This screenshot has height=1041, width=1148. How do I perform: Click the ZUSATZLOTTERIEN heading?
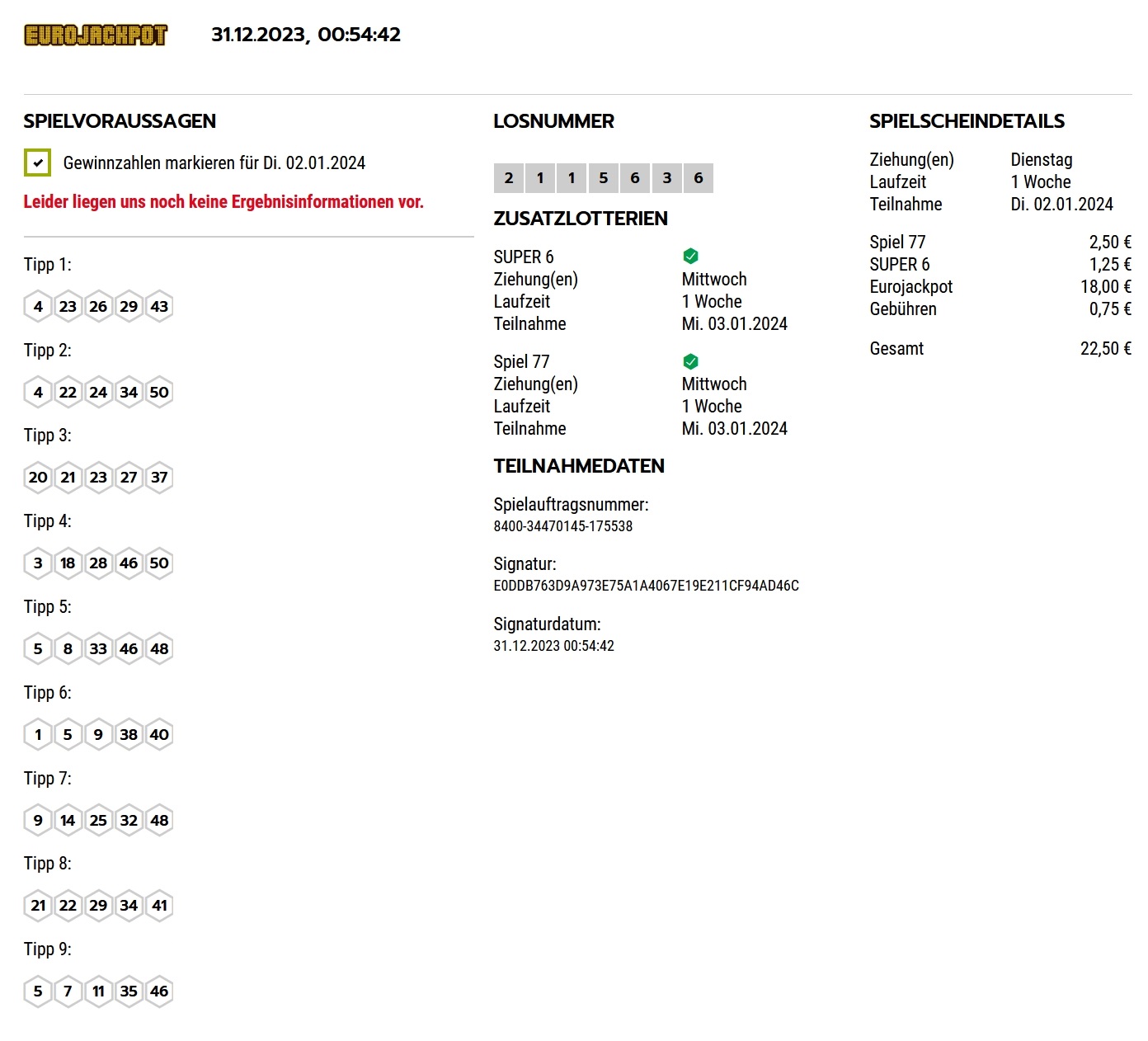[x=581, y=219]
